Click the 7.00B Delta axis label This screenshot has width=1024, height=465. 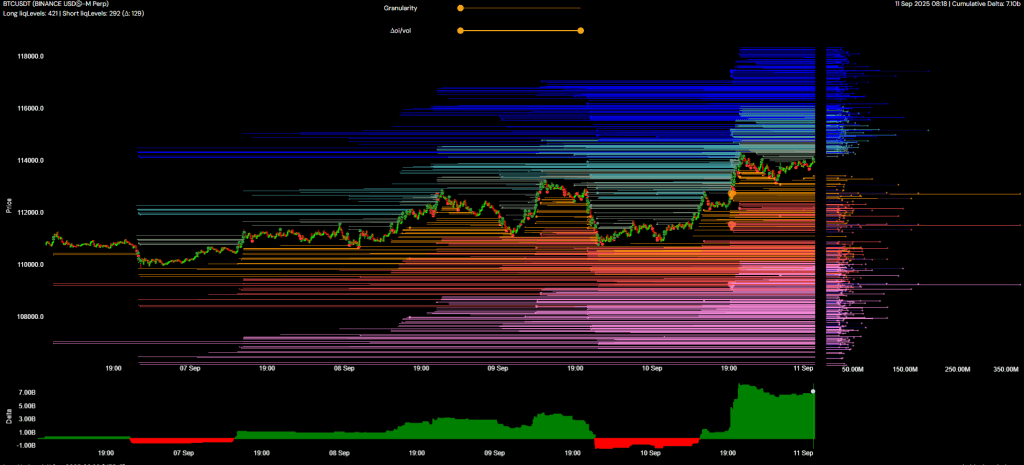tap(25, 394)
